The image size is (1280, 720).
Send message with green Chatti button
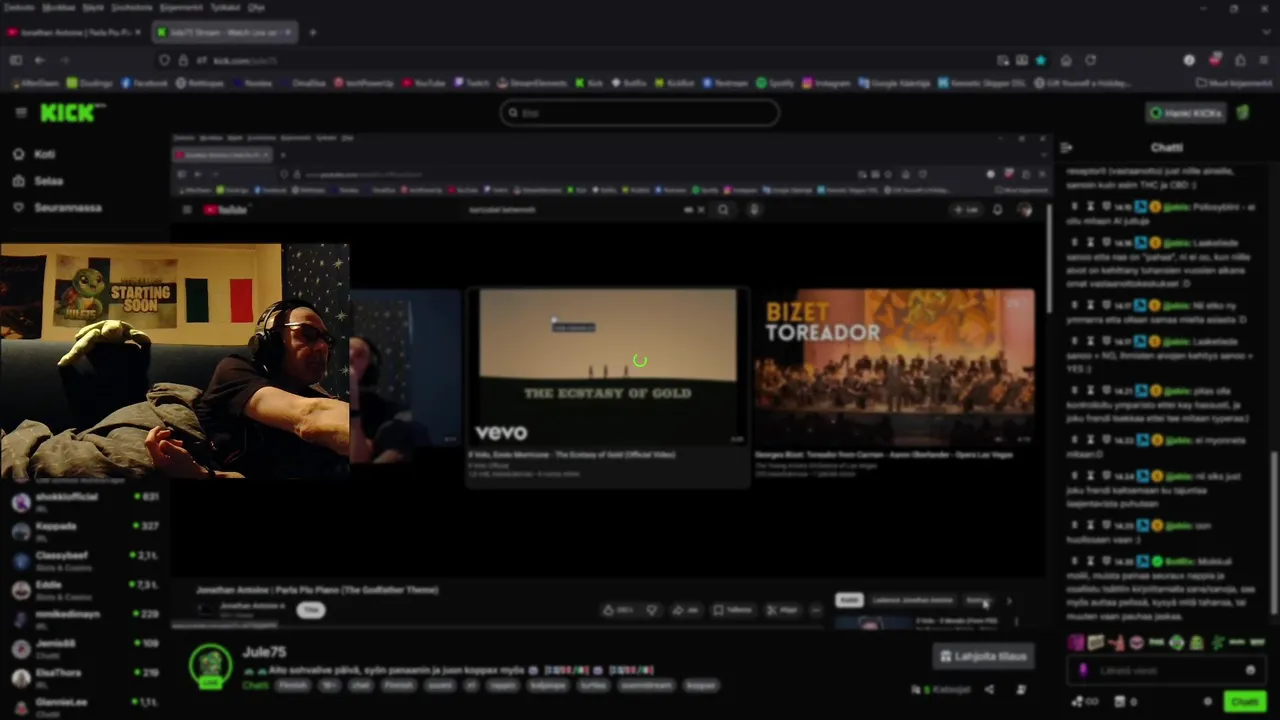(x=1244, y=702)
